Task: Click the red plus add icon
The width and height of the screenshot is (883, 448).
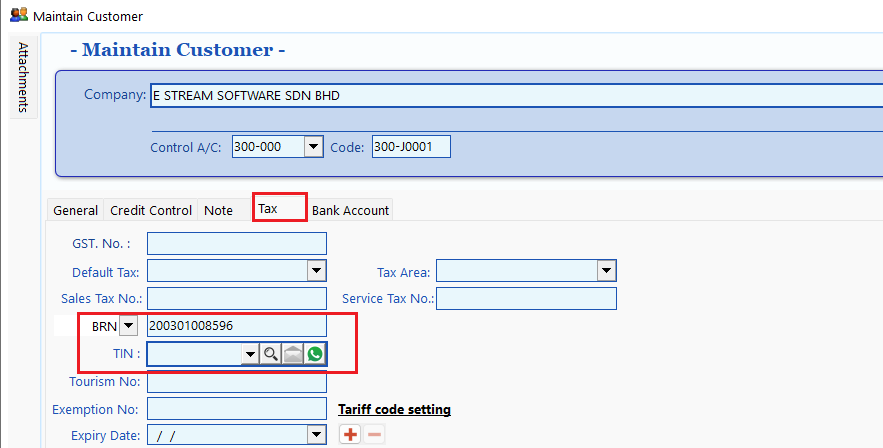Action: click(x=350, y=435)
